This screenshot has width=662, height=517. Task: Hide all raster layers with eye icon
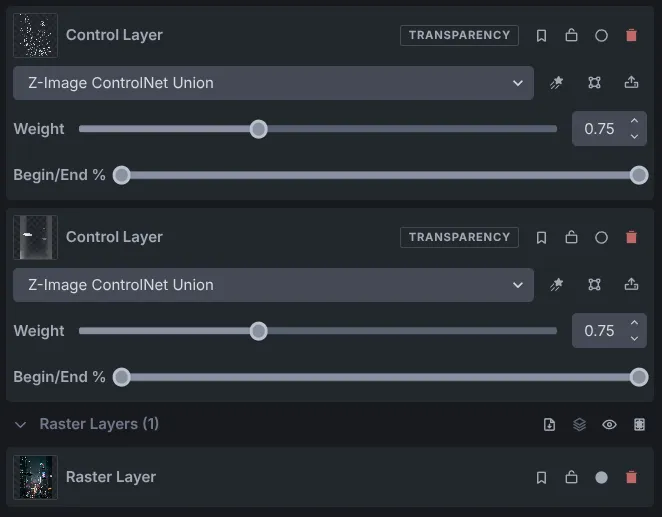coord(609,424)
